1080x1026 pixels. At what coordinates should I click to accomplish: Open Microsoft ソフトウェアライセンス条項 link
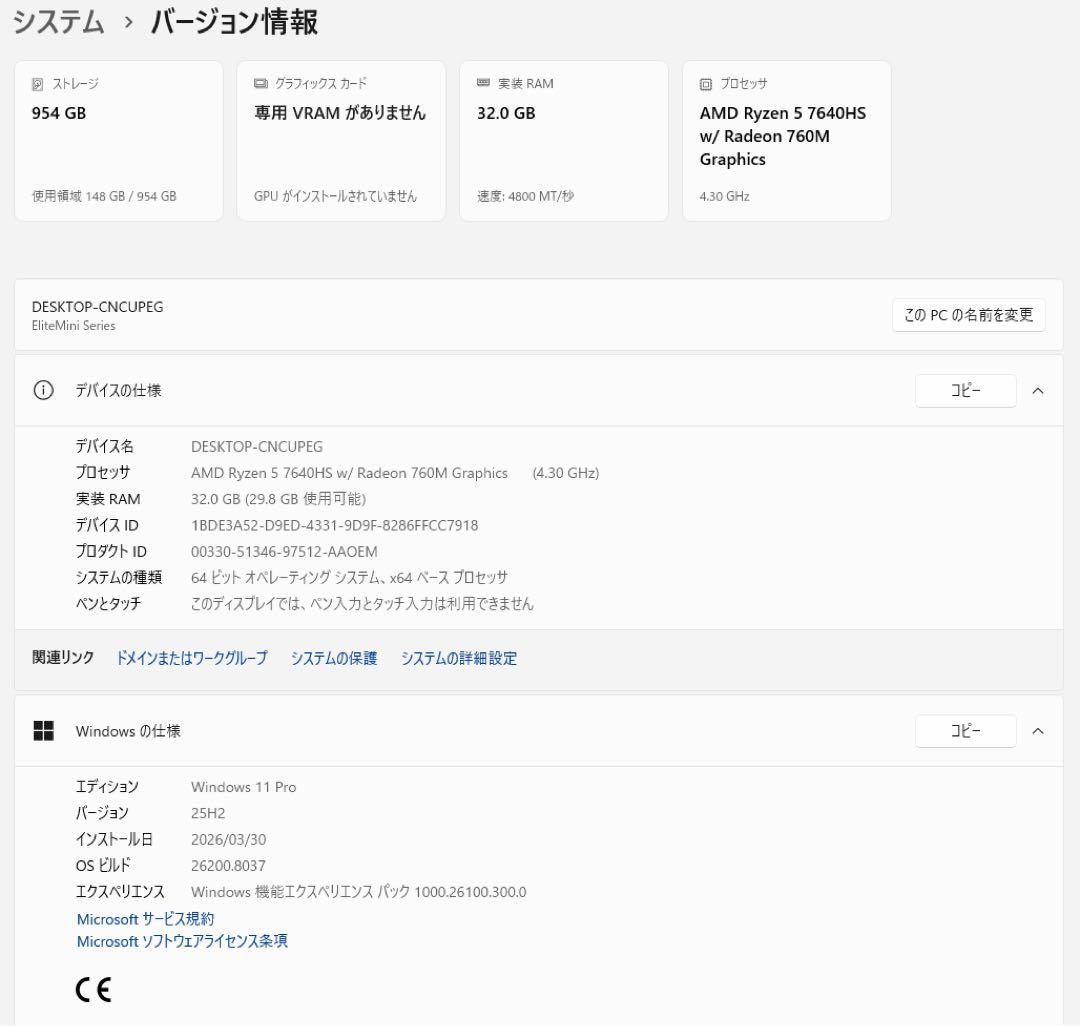[x=182, y=941]
